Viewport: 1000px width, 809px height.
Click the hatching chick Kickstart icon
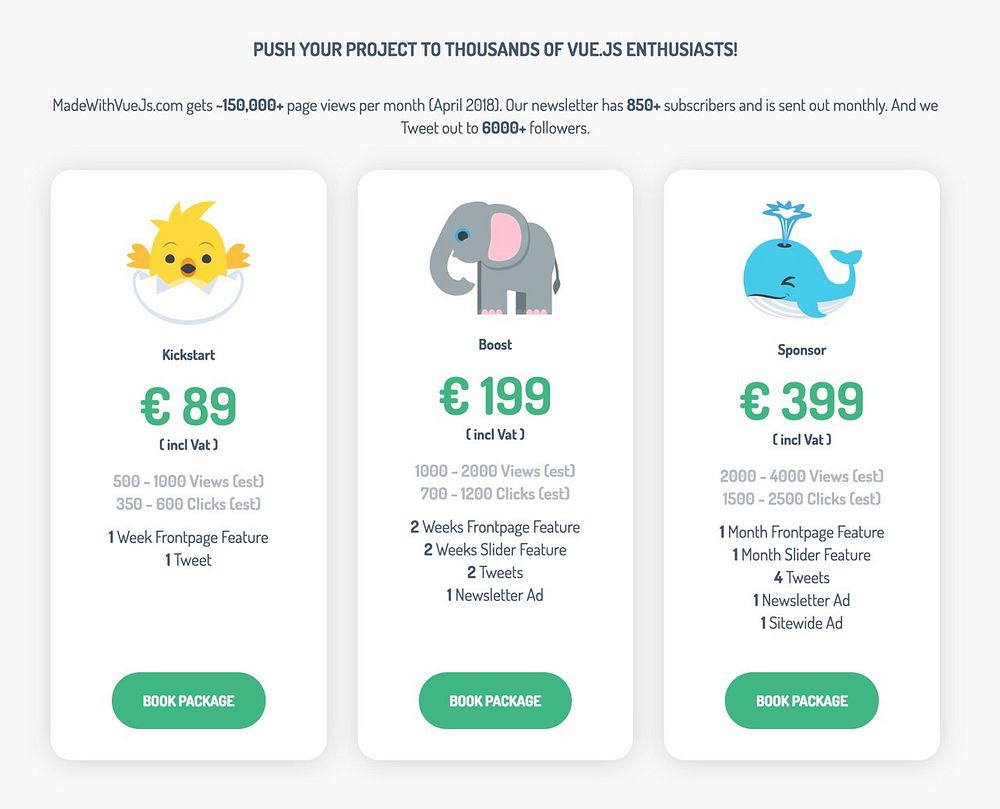pyautogui.click(x=188, y=261)
